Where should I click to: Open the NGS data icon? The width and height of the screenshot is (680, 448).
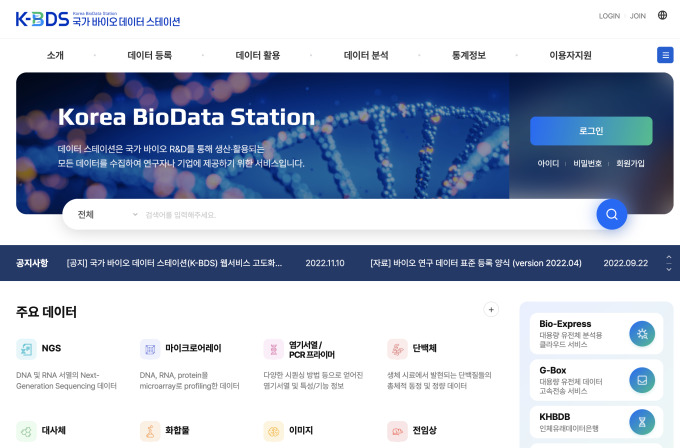26,349
